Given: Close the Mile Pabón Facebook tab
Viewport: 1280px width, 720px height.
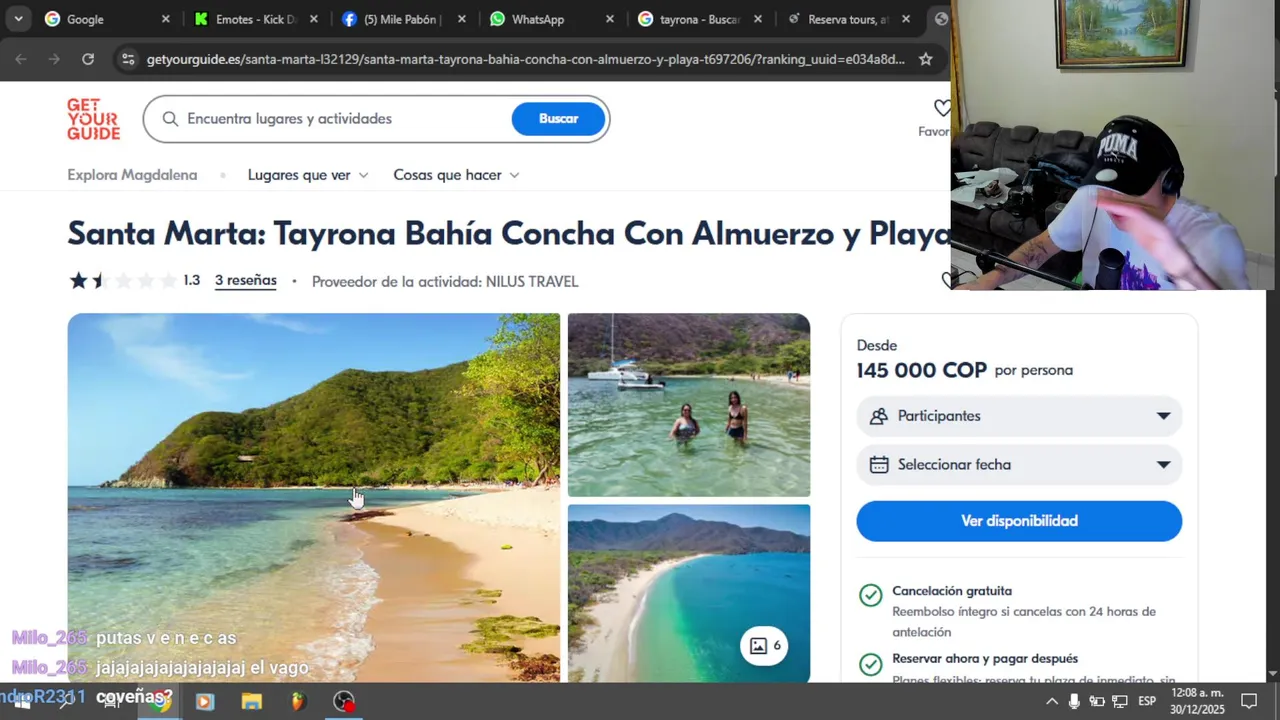Looking at the screenshot, I should click(462, 19).
